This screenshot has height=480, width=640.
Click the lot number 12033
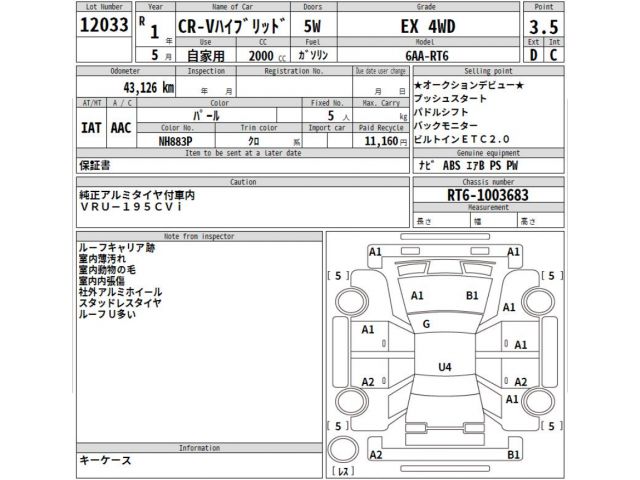point(104,24)
